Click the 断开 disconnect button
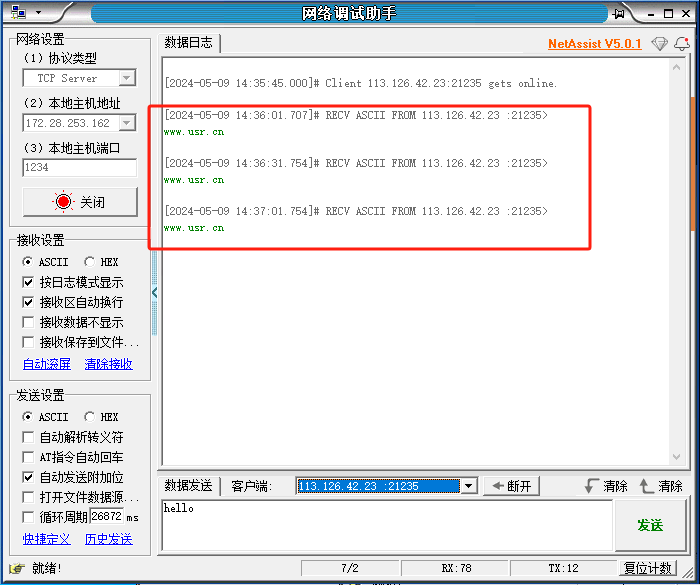Screen dimensions: 700x585 pyautogui.click(x=512, y=486)
